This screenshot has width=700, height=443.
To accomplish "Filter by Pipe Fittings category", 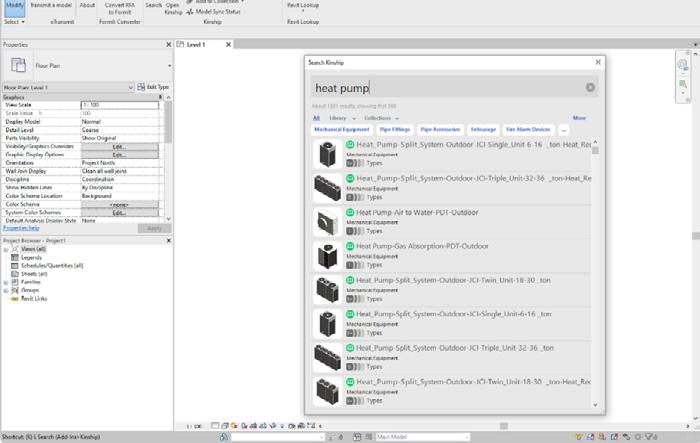I will point(395,130).
